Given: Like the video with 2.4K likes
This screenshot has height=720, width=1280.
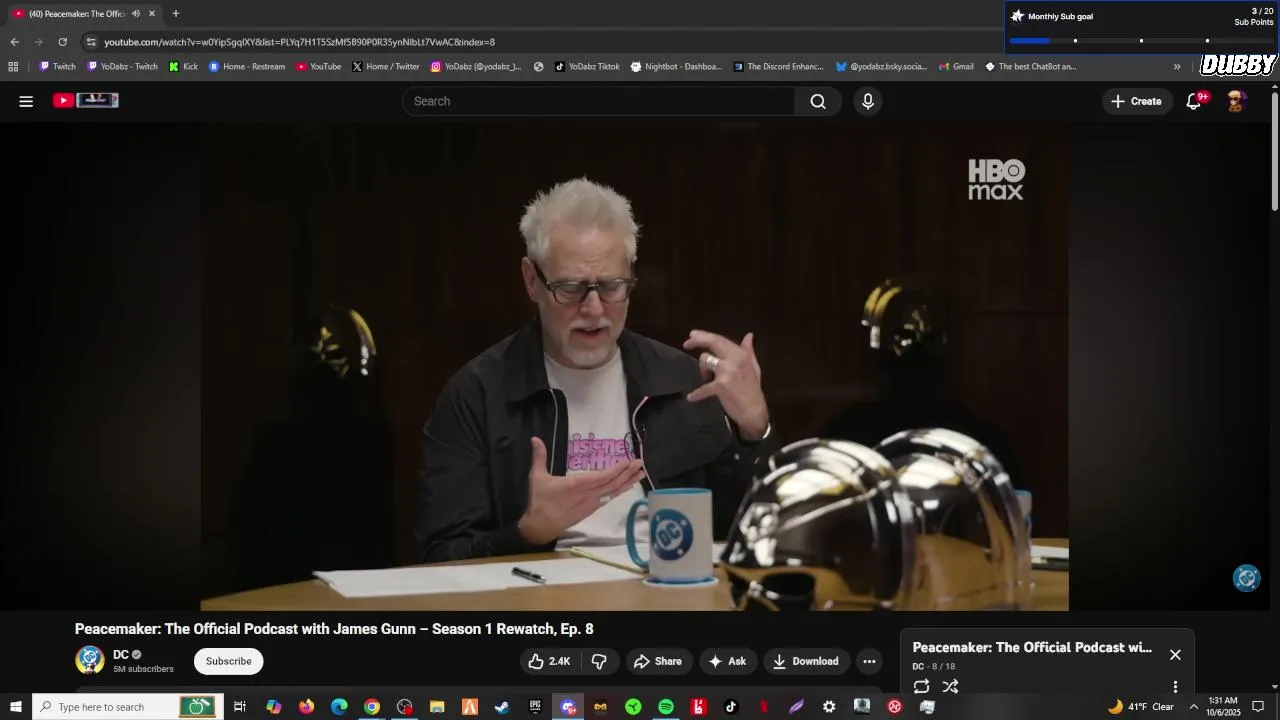Looking at the screenshot, I should (549, 661).
